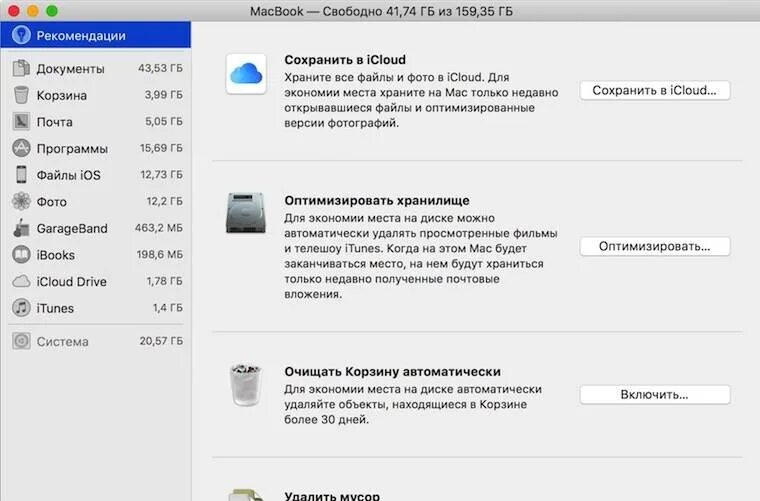Click the 463,2 МБ size value
Viewport: 760px width, 501px height.
point(159,228)
